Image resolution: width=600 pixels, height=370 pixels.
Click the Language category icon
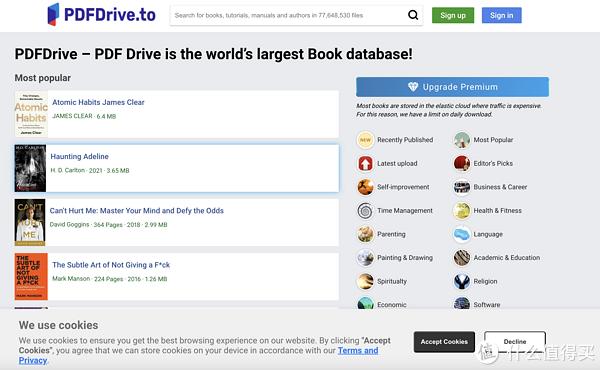tap(462, 234)
